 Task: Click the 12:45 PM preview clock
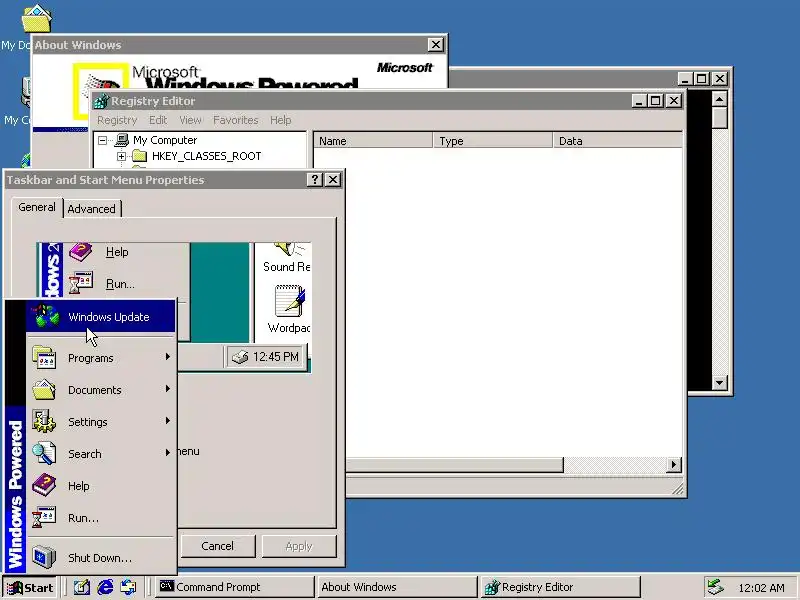(276, 357)
